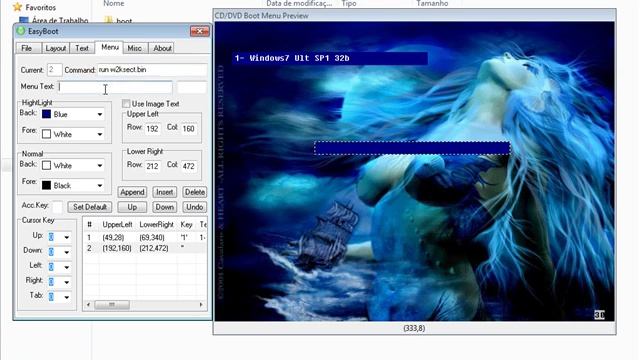
Task: Click the Key column header
Action: pyautogui.click(x=187, y=224)
